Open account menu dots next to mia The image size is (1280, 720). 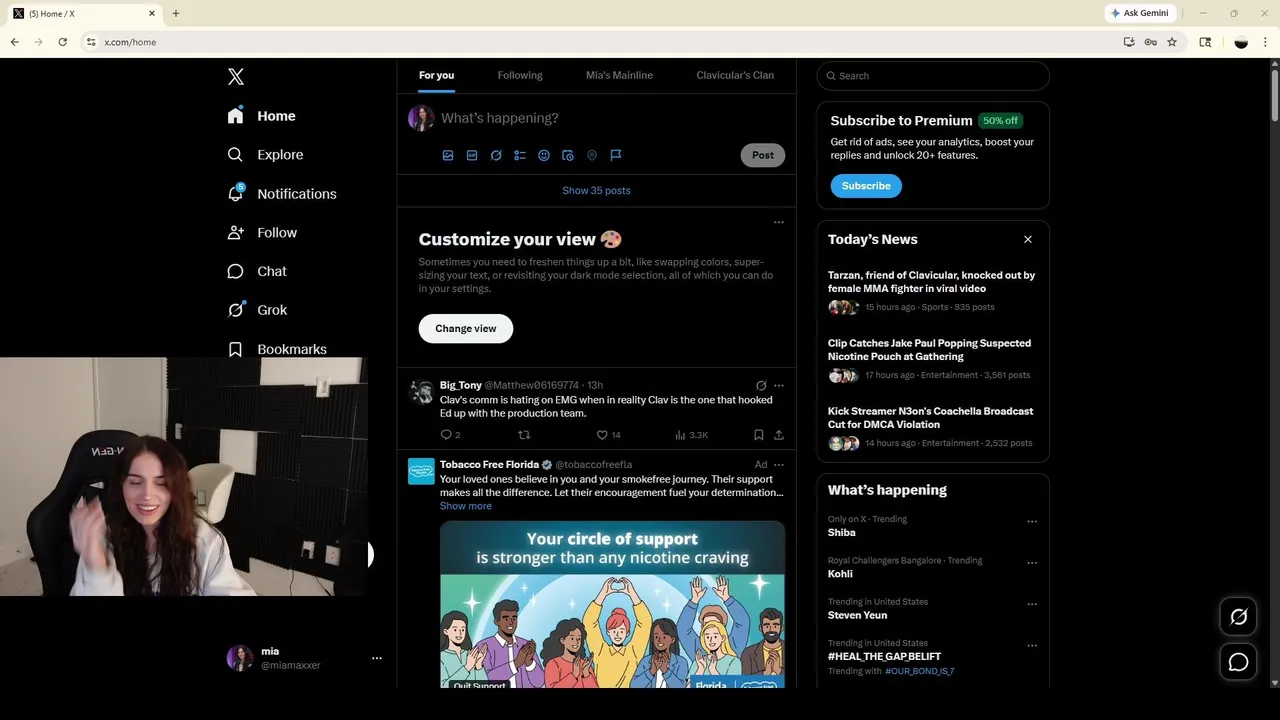coord(377,658)
